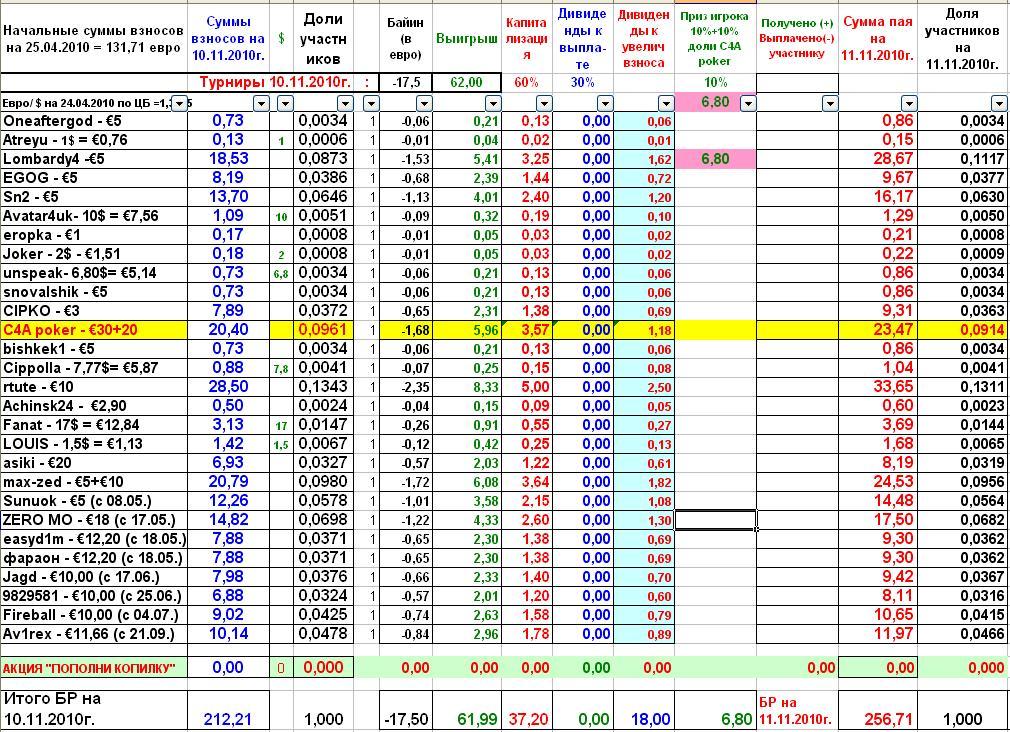Select the -17,5 buy-in cell in the tournaments row
Viewport: 1010px width, 732px height.
tap(406, 82)
